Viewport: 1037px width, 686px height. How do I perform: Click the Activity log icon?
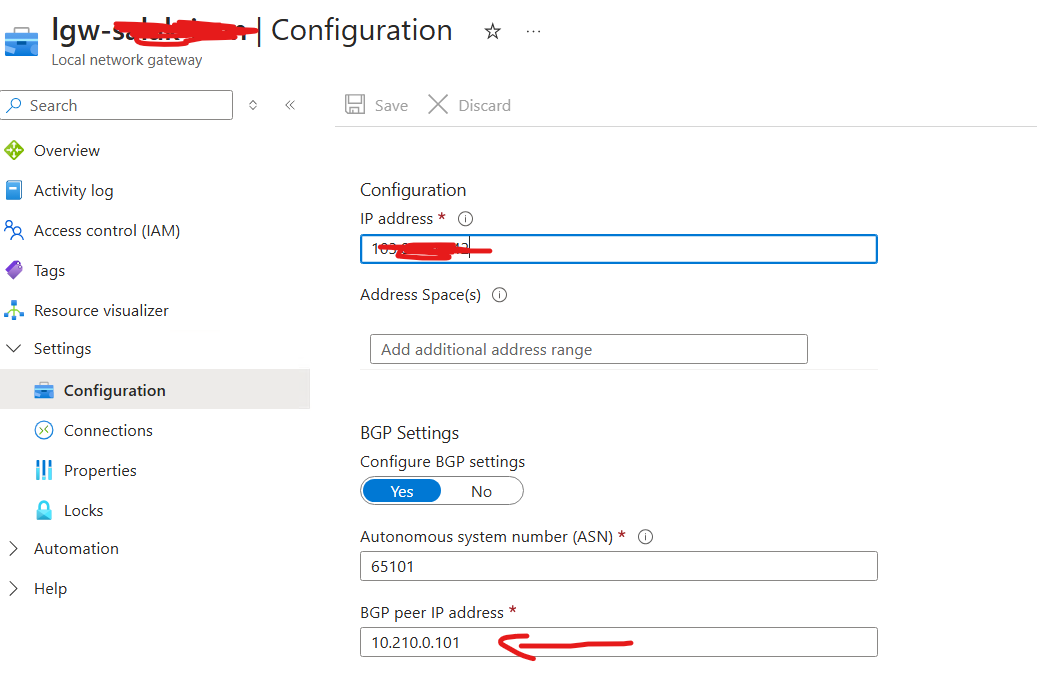coord(14,191)
